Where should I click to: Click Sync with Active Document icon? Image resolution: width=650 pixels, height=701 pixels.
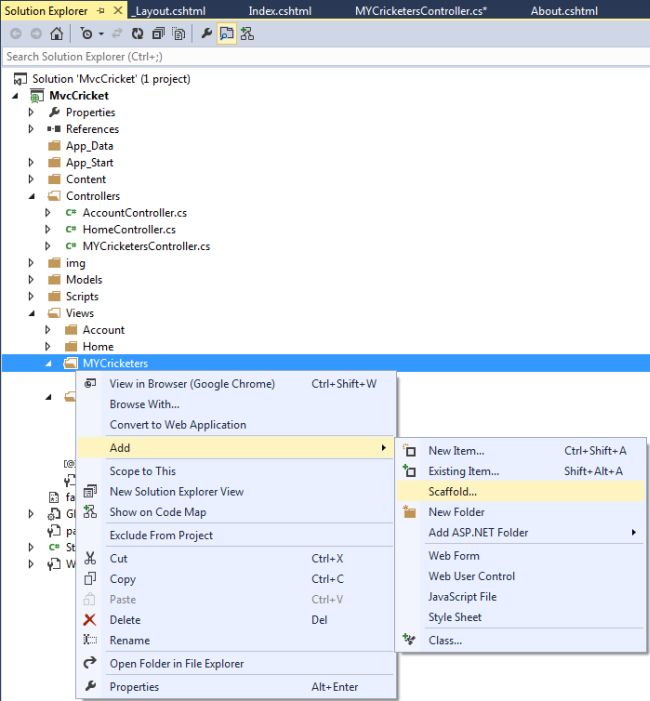click(x=117, y=34)
